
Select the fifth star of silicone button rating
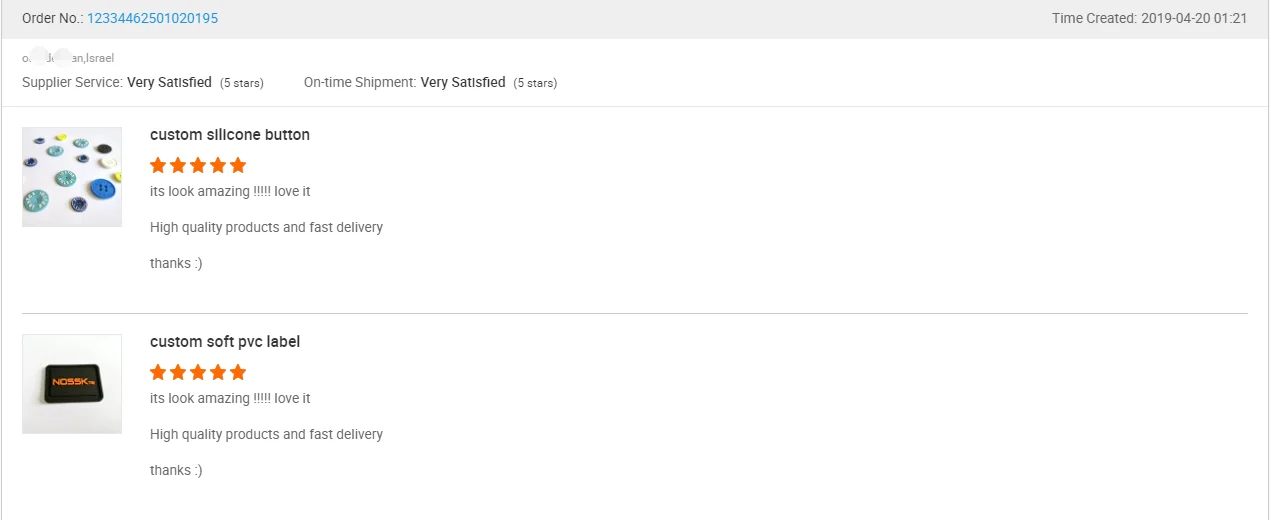click(238, 165)
